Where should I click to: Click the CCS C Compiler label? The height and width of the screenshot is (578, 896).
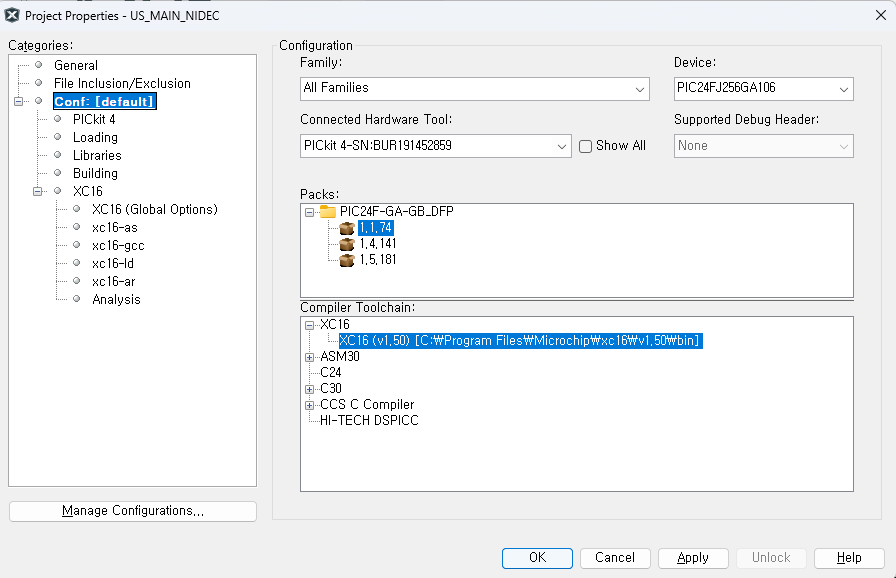tap(367, 405)
